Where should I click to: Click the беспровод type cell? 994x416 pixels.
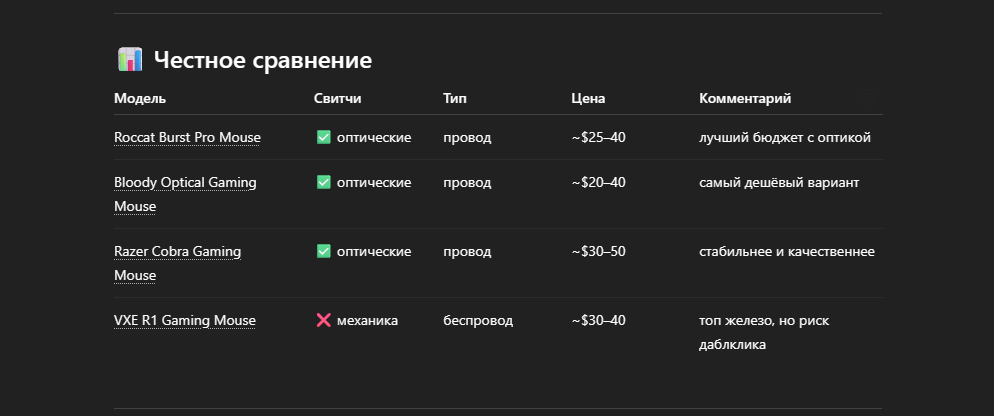(x=478, y=321)
